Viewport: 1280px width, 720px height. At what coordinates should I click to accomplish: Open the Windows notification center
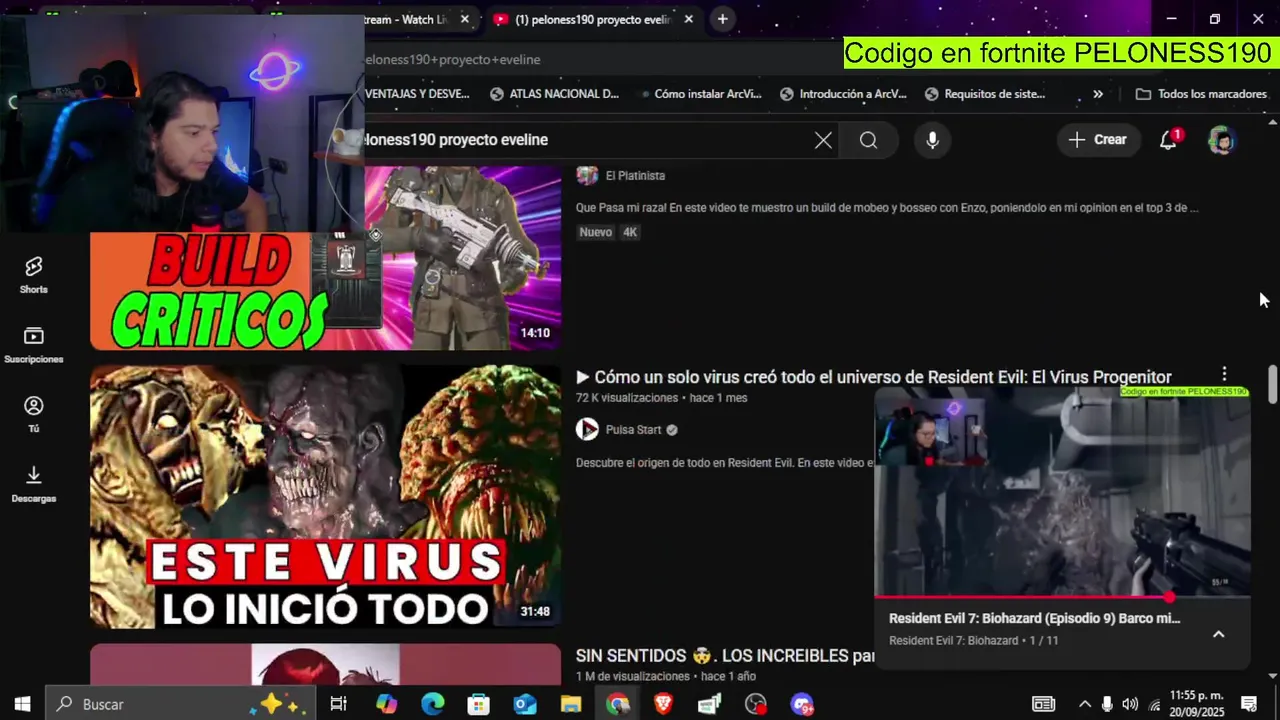(1249, 704)
